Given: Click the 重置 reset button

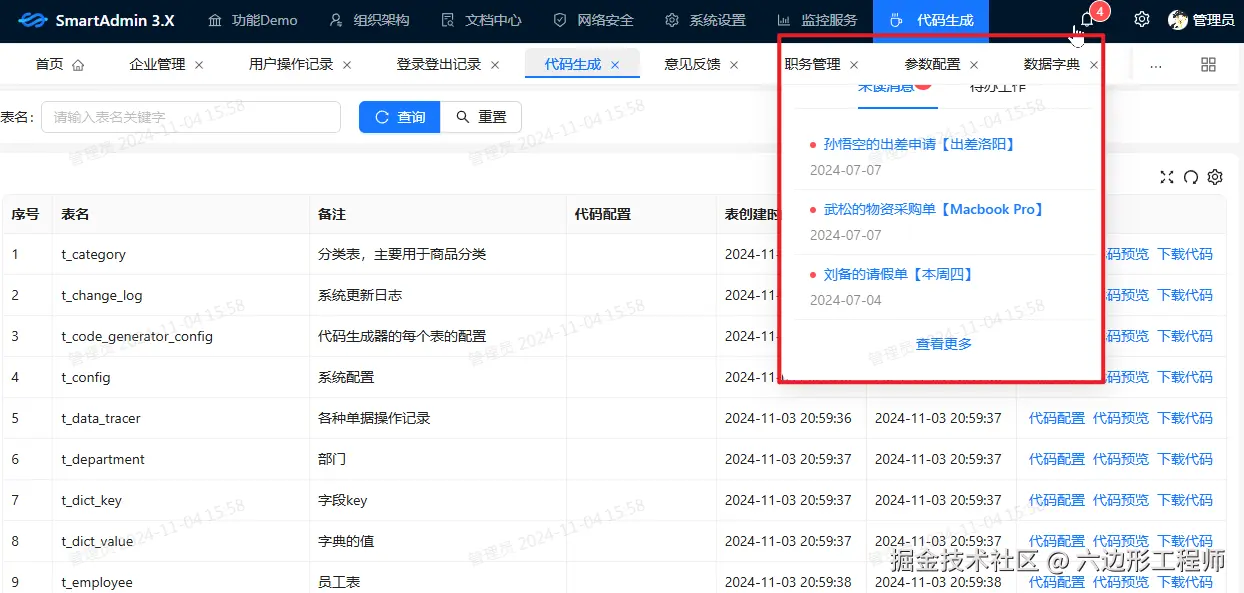Looking at the screenshot, I should pyautogui.click(x=481, y=117).
